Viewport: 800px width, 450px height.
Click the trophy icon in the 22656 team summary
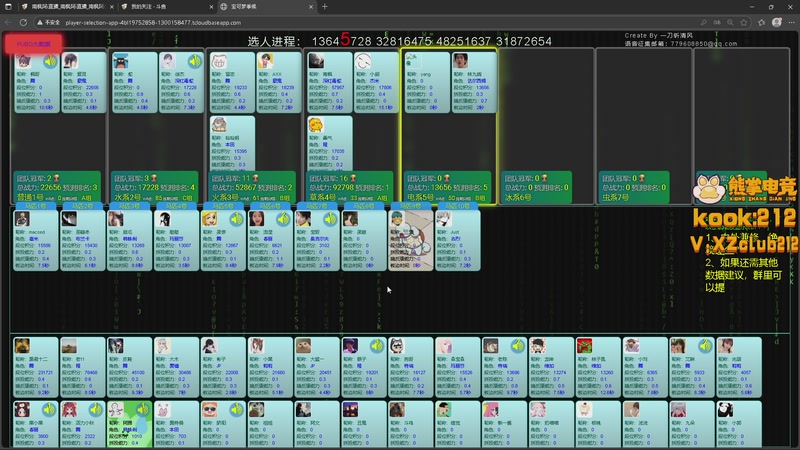coord(56,178)
